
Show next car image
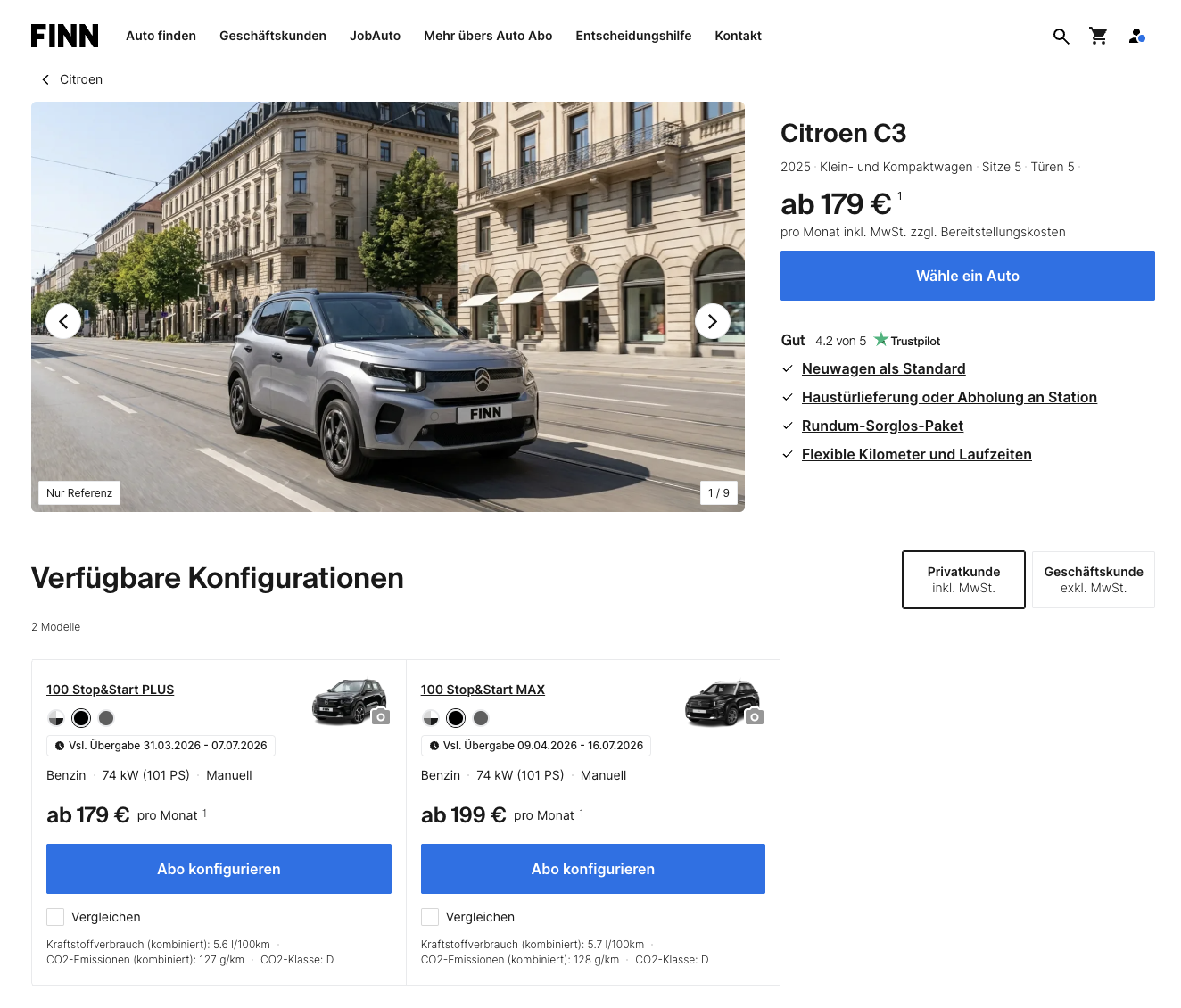click(712, 321)
